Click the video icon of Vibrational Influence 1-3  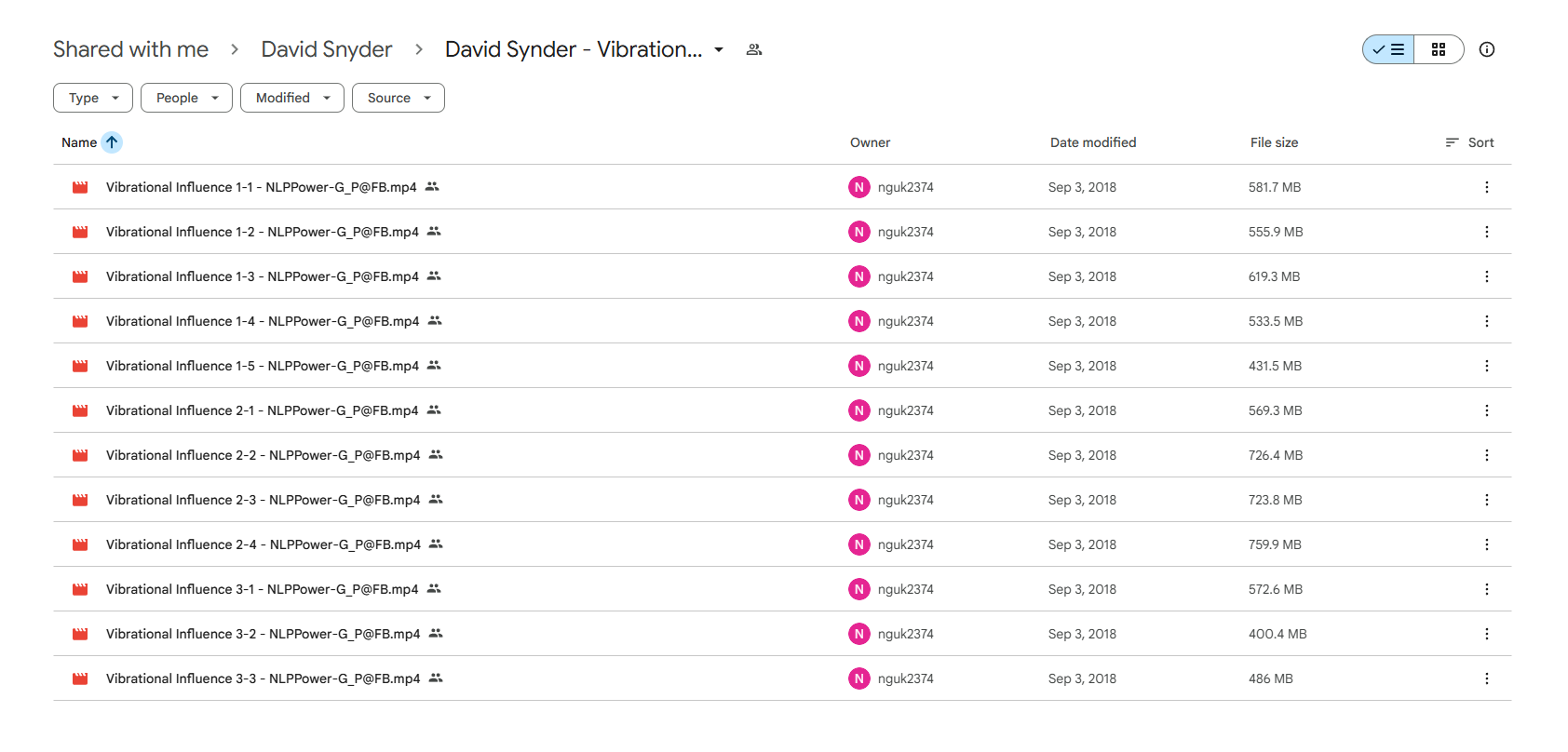click(x=80, y=276)
